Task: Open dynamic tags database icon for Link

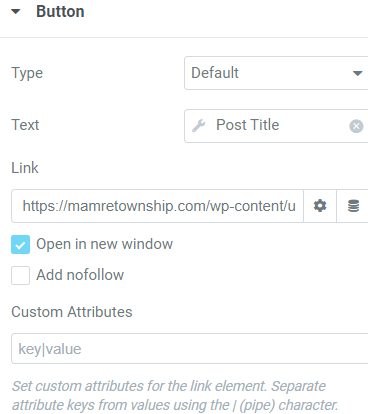Action: click(x=353, y=206)
